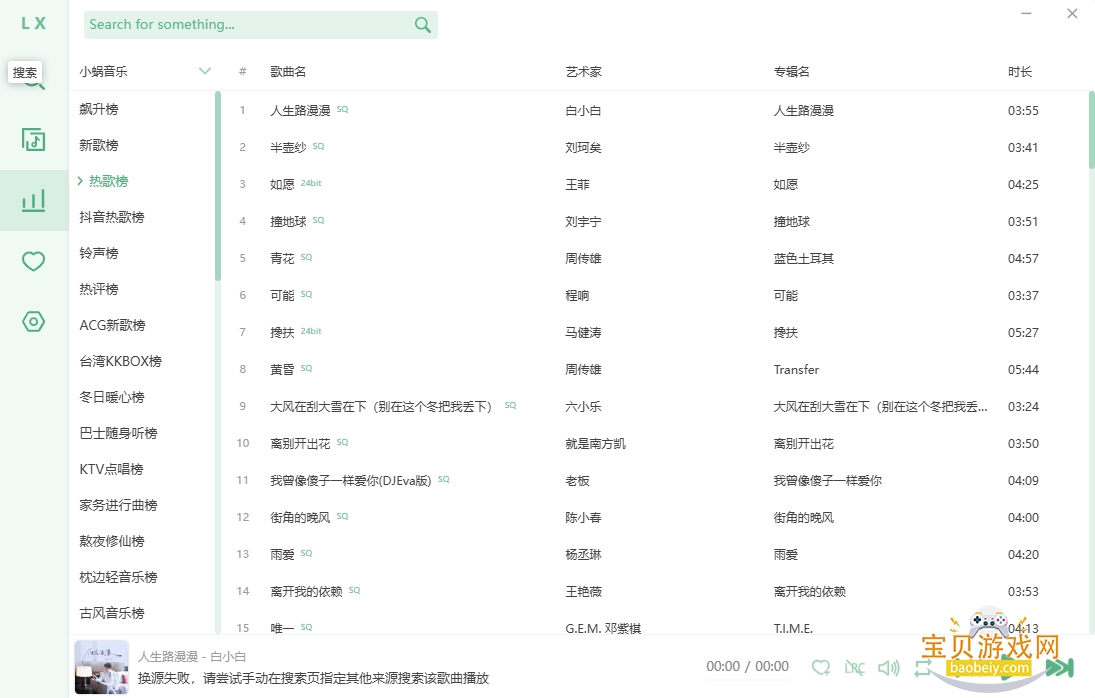The image size is (1095, 698).
Task: Select song 离开我的依赖 in row 14
Action: point(307,591)
